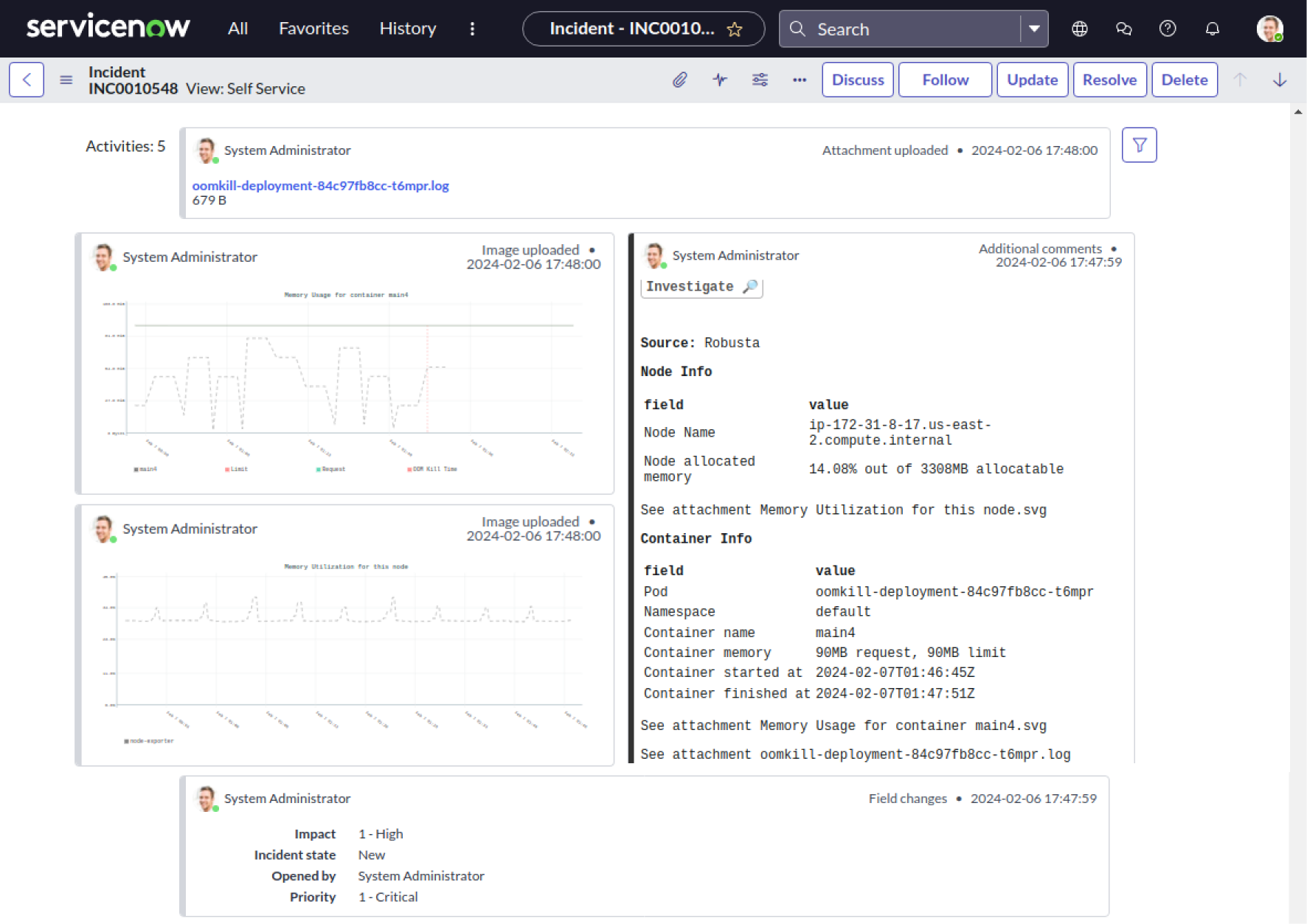The height and width of the screenshot is (924, 1307).
Task: Open the chat conversations icon
Action: [1123, 29]
